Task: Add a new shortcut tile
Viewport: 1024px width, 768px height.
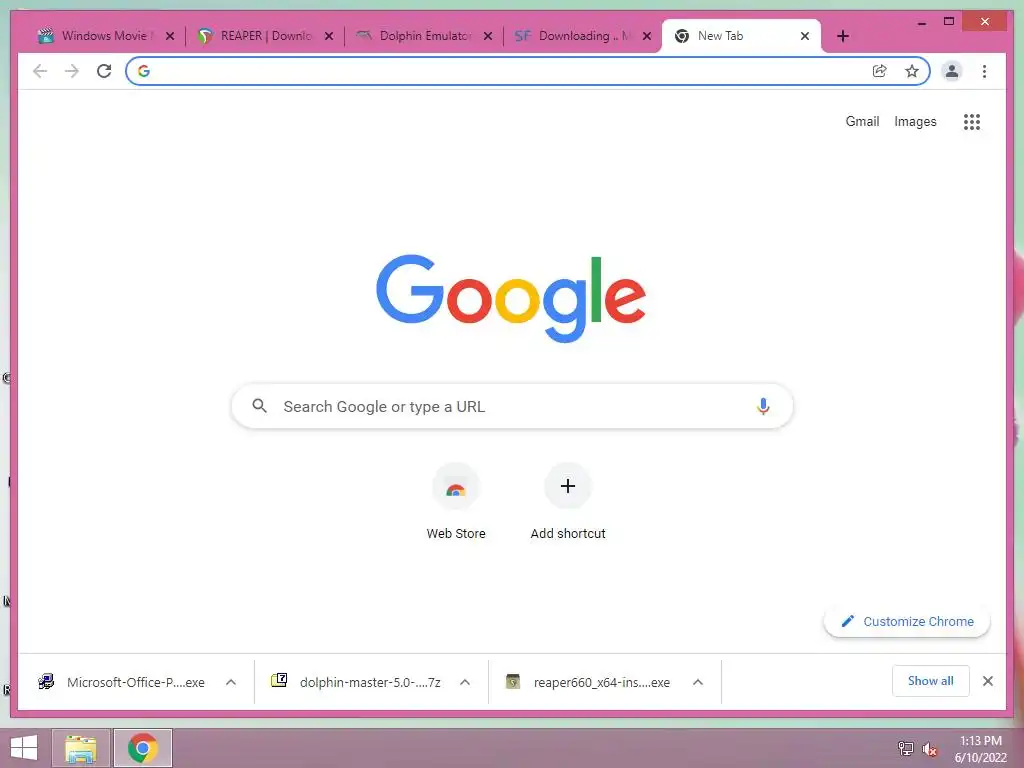Action: [x=568, y=501]
